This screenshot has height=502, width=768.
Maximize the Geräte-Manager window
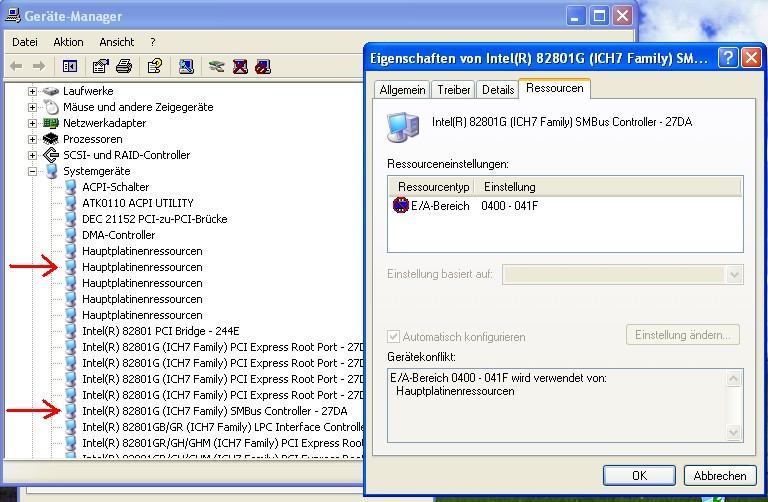point(599,16)
